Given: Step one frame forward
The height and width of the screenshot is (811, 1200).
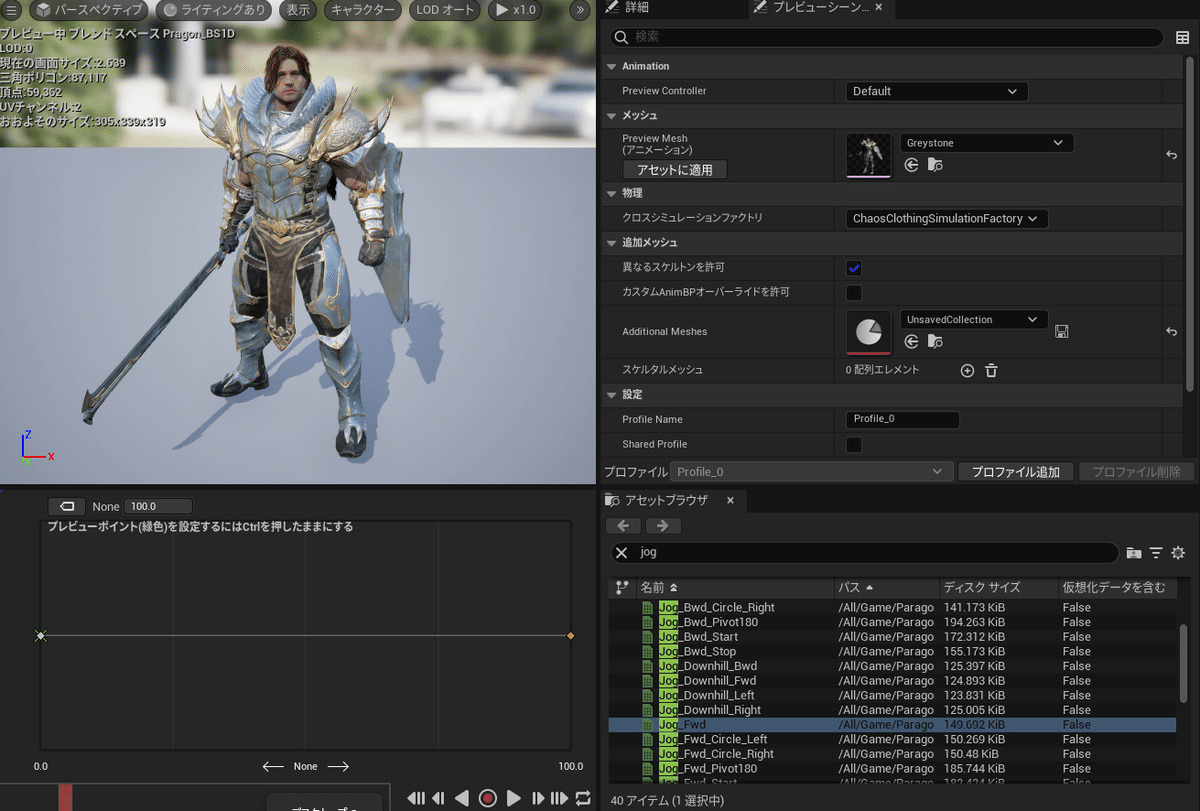Looking at the screenshot, I should 538,798.
